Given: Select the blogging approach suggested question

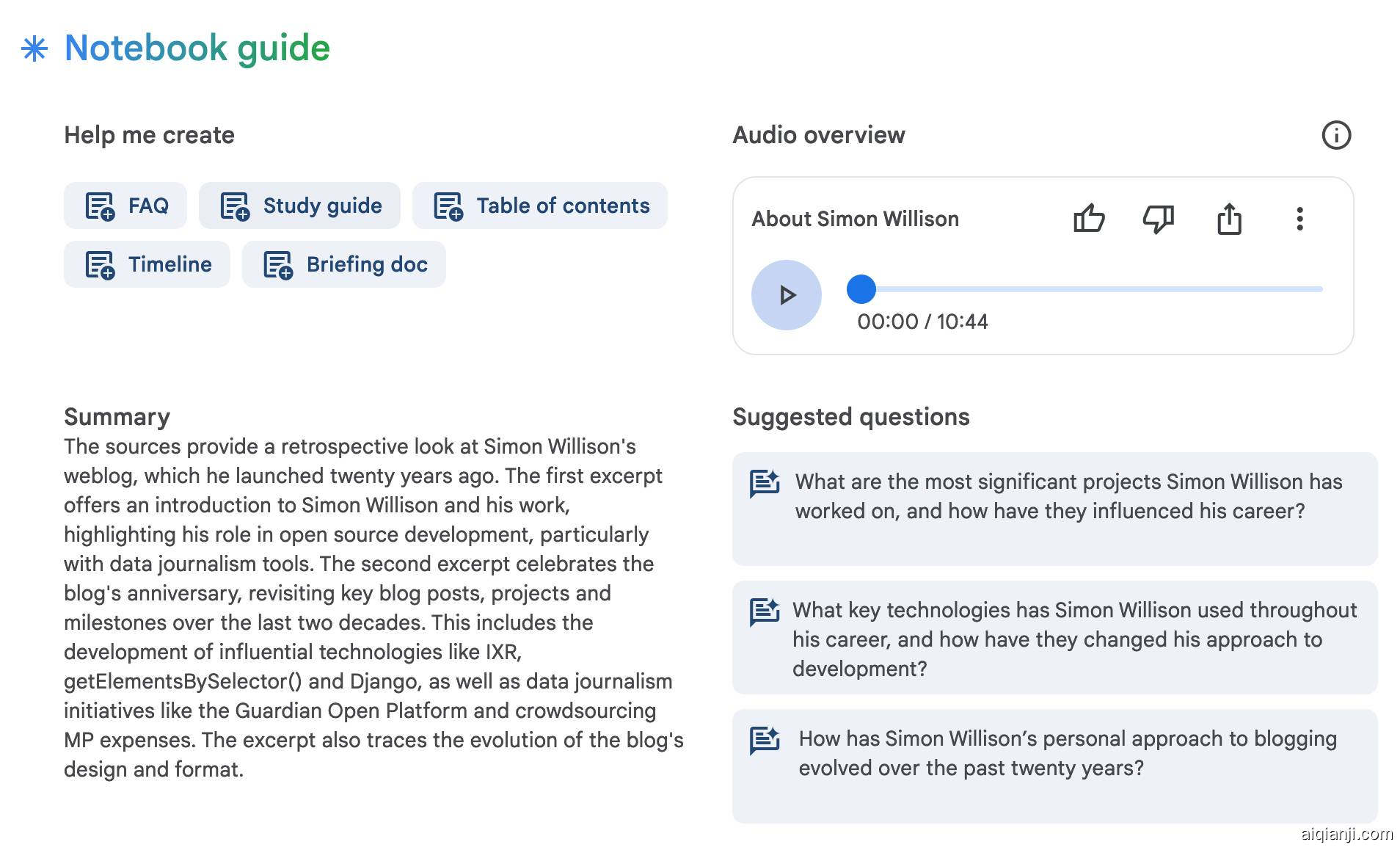Looking at the screenshot, I should [1067, 754].
